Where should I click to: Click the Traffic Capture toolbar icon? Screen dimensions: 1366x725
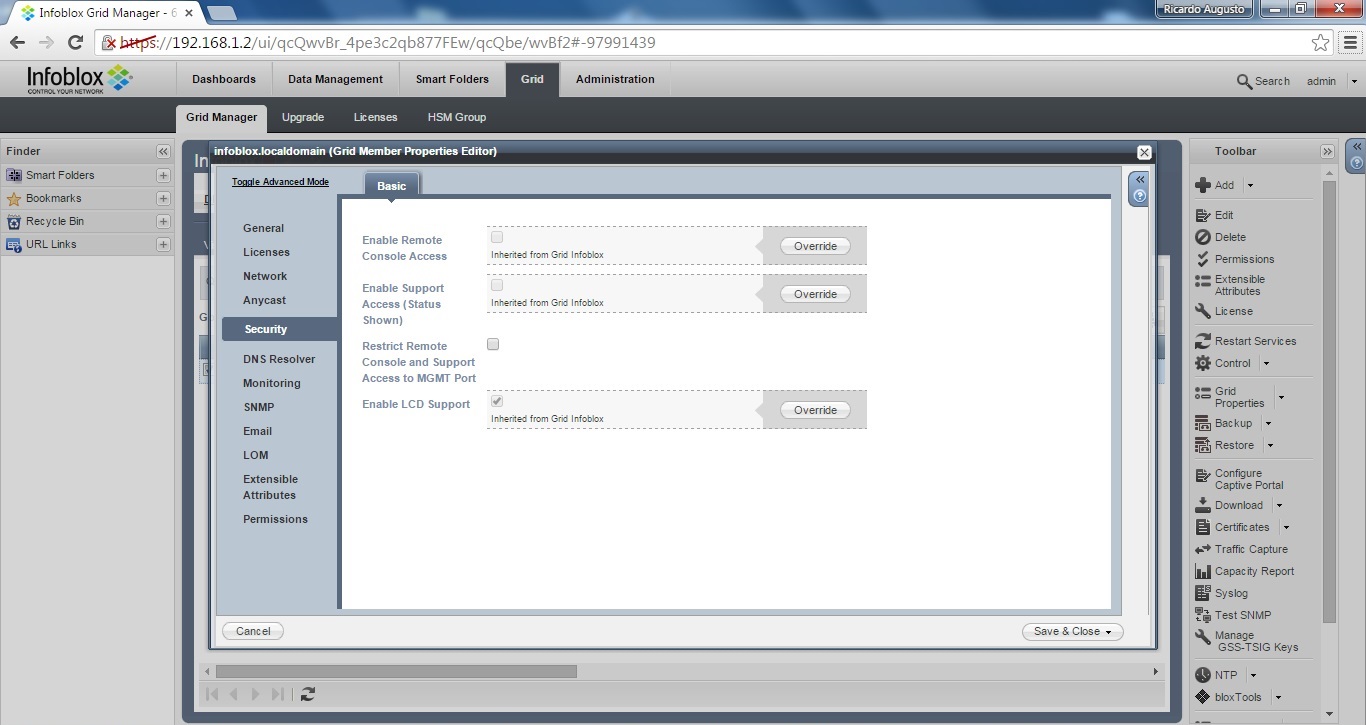tap(1203, 549)
